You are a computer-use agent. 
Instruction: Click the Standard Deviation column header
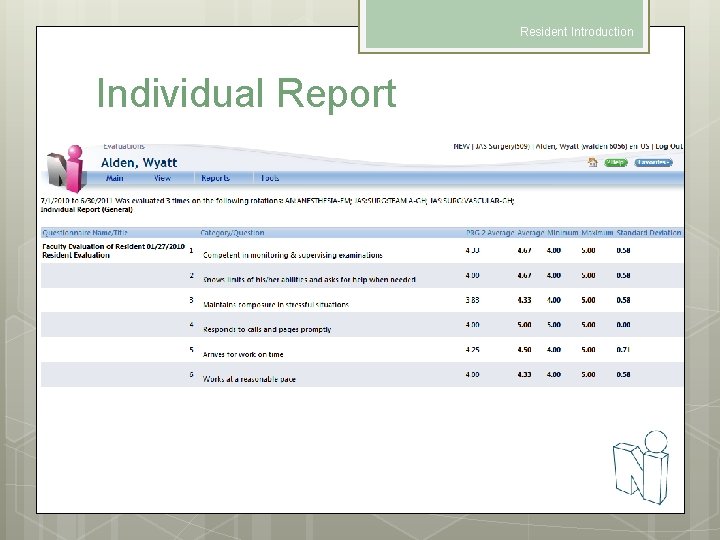(648, 233)
